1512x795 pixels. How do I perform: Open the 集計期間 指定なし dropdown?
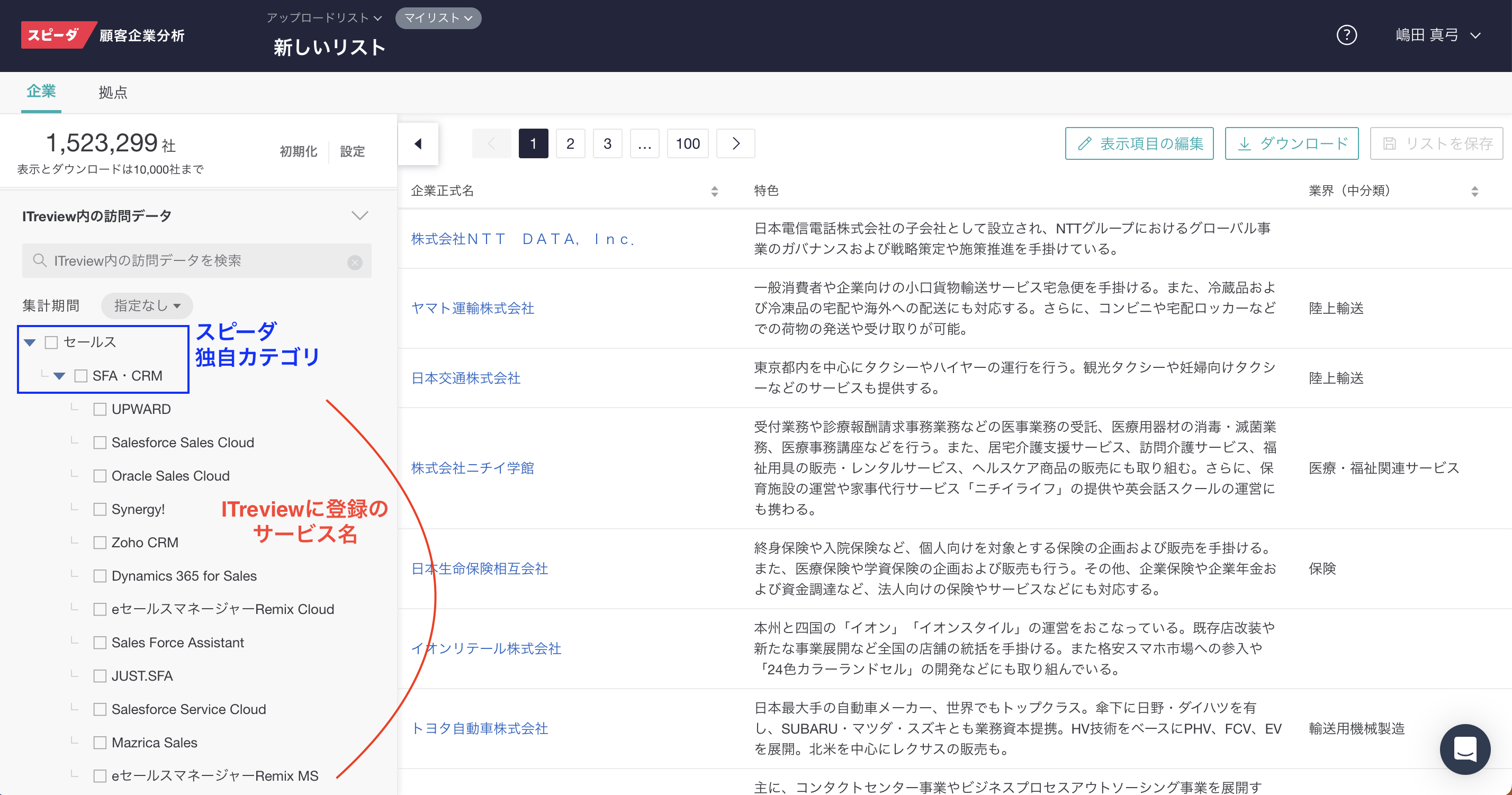coord(147,306)
